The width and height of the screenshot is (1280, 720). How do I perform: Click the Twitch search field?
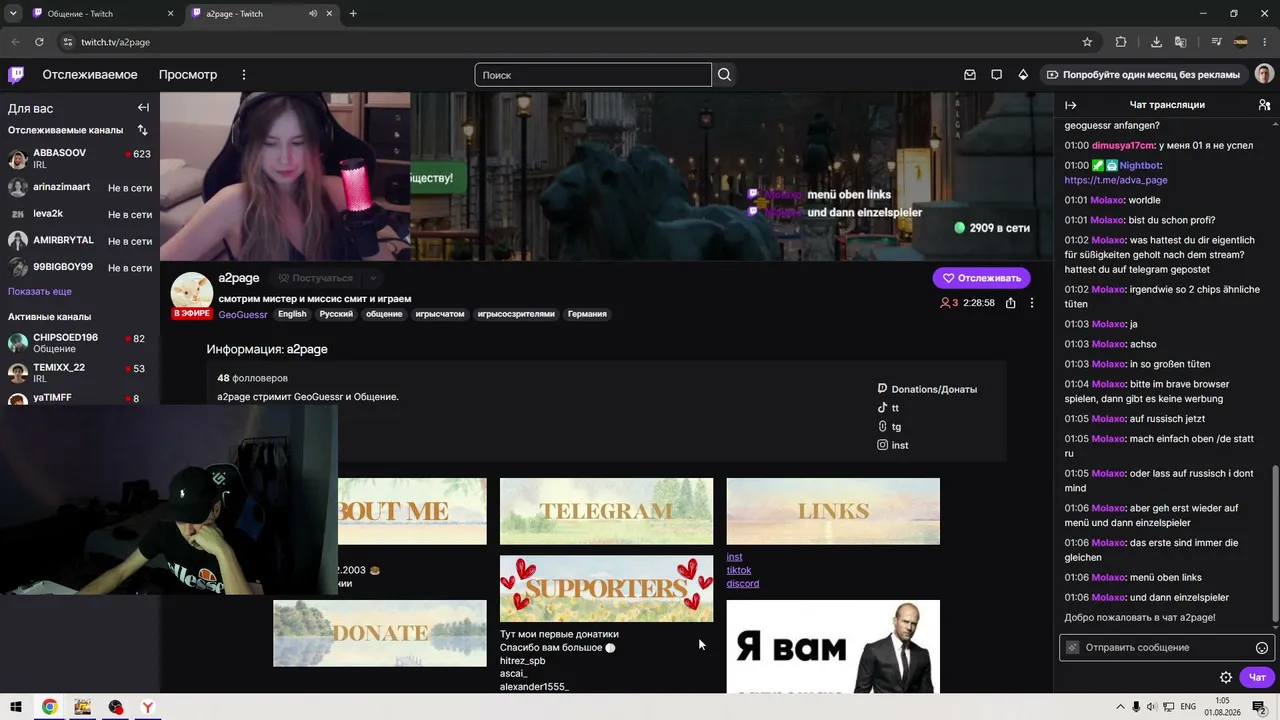click(593, 75)
